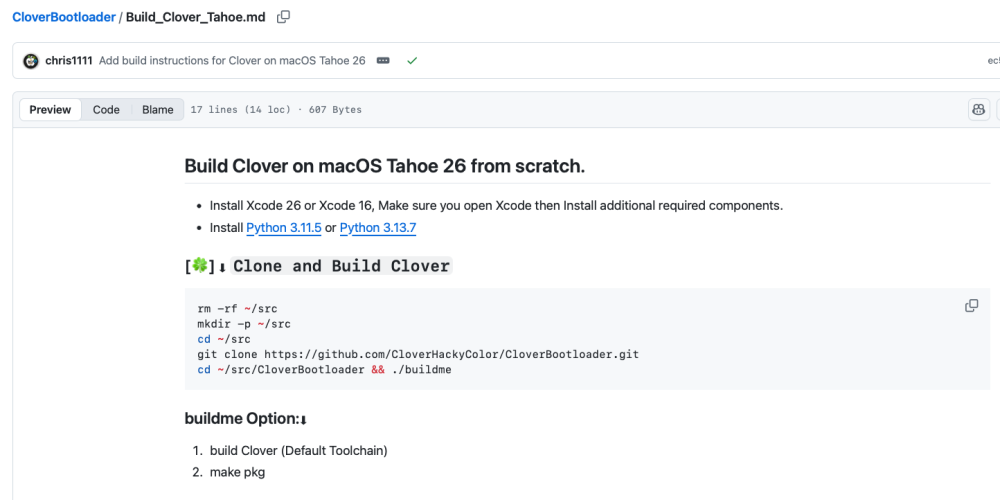1000x500 pixels.
Task: Click 'git clone https://github.com/CloverHackyColor' code line
Action: coord(418,354)
